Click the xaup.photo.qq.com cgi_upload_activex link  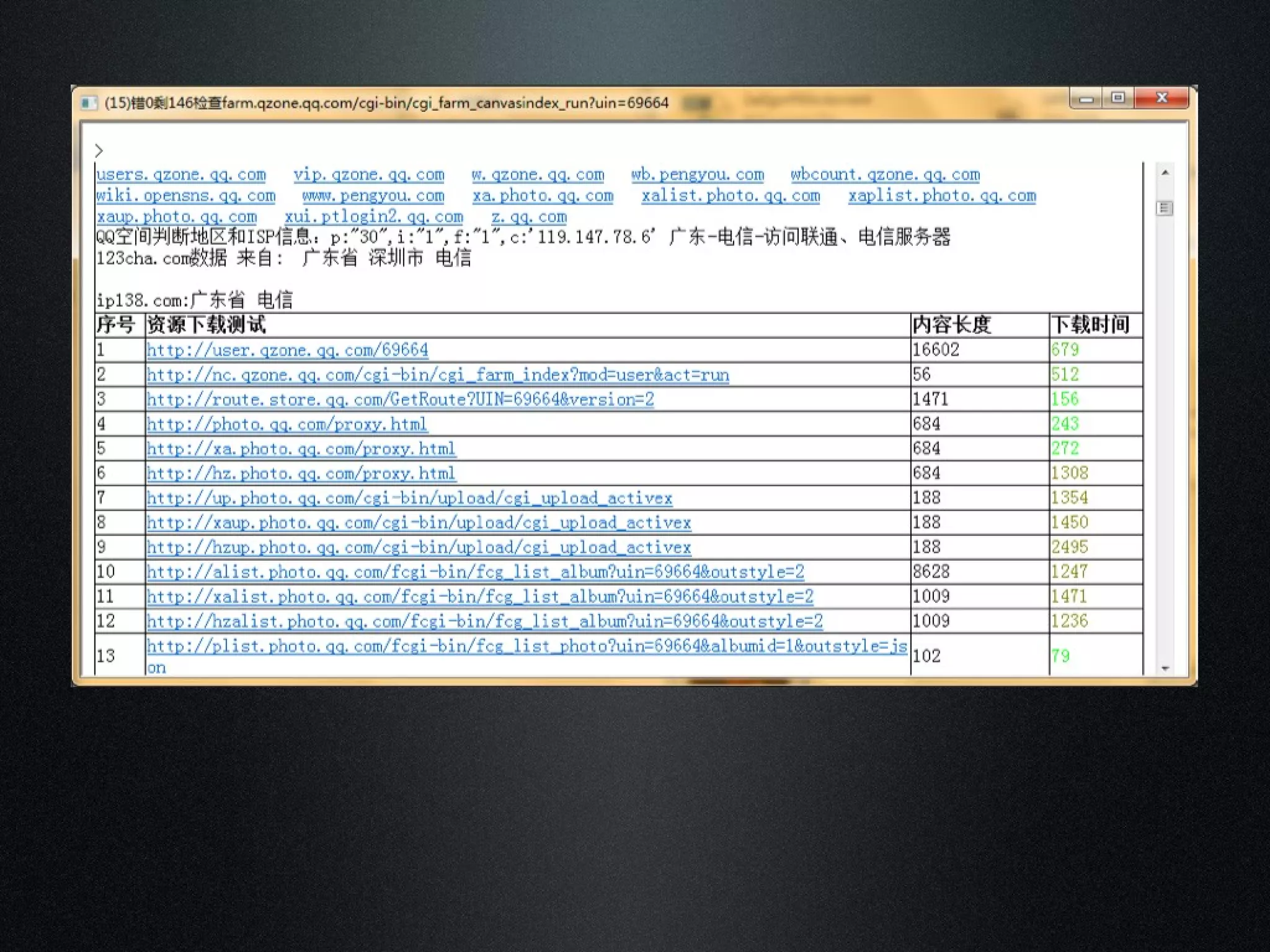pyautogui.click(x=419, y=523)
